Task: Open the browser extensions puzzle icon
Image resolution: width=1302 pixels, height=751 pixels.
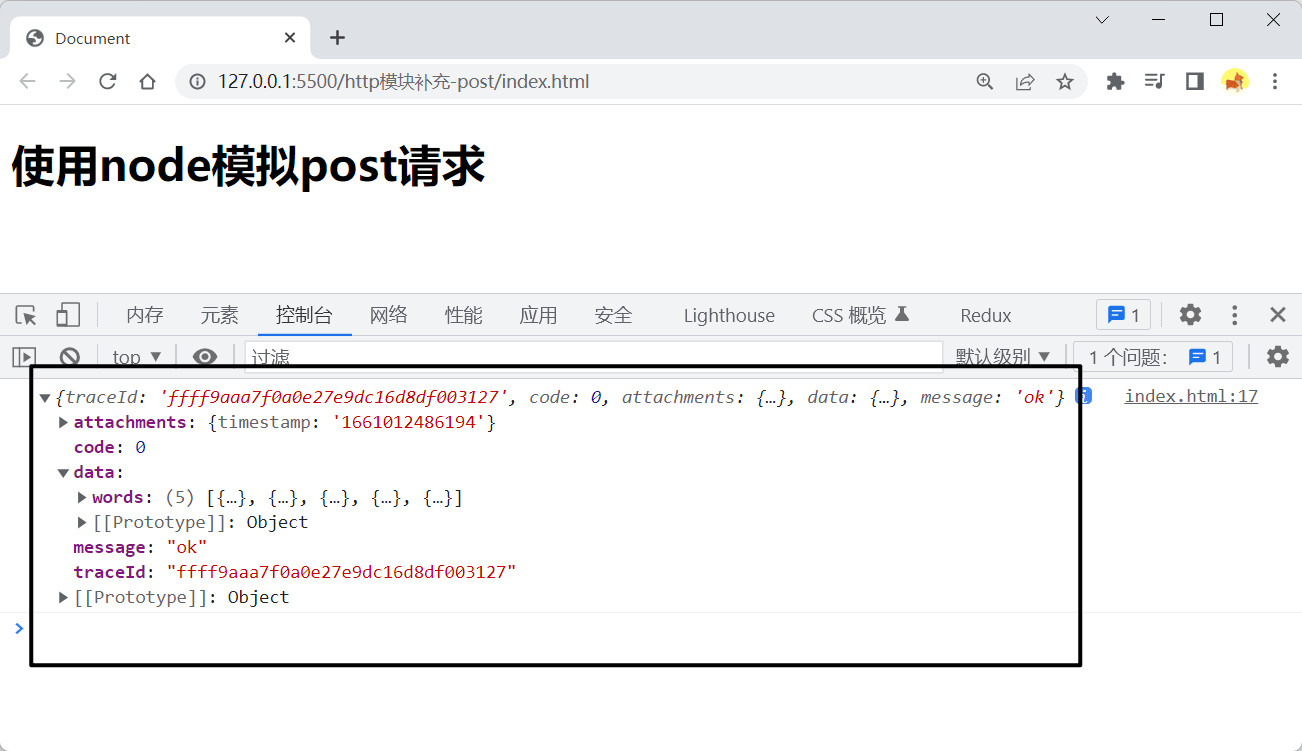Action: [x=1115, y=82]
